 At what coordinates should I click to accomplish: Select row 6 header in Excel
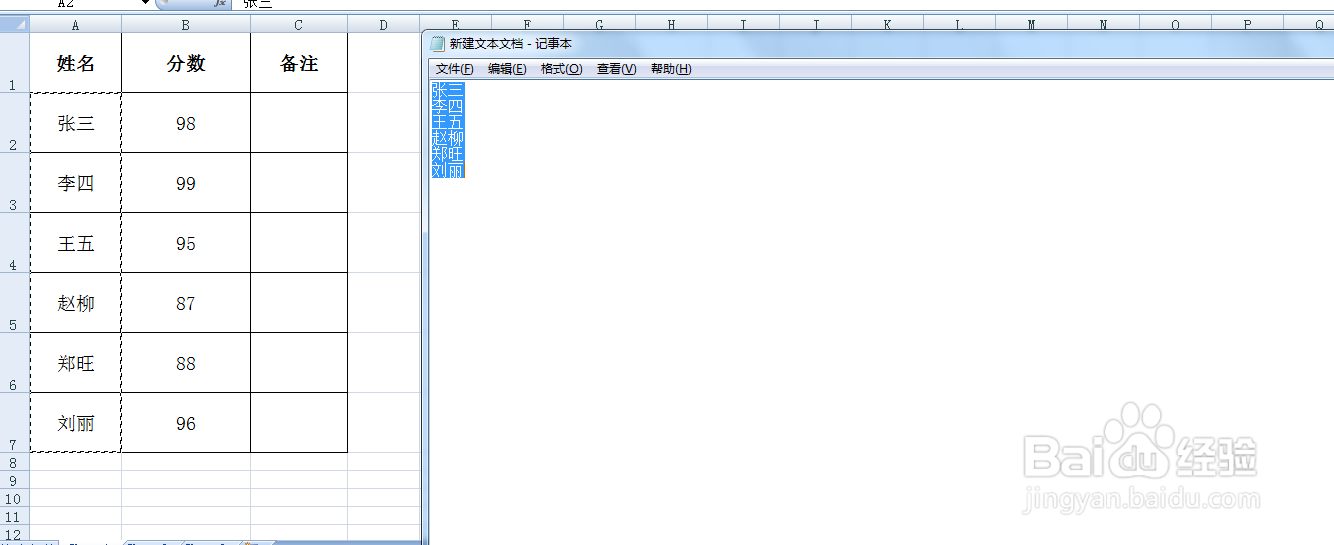[x=15, y=363]
